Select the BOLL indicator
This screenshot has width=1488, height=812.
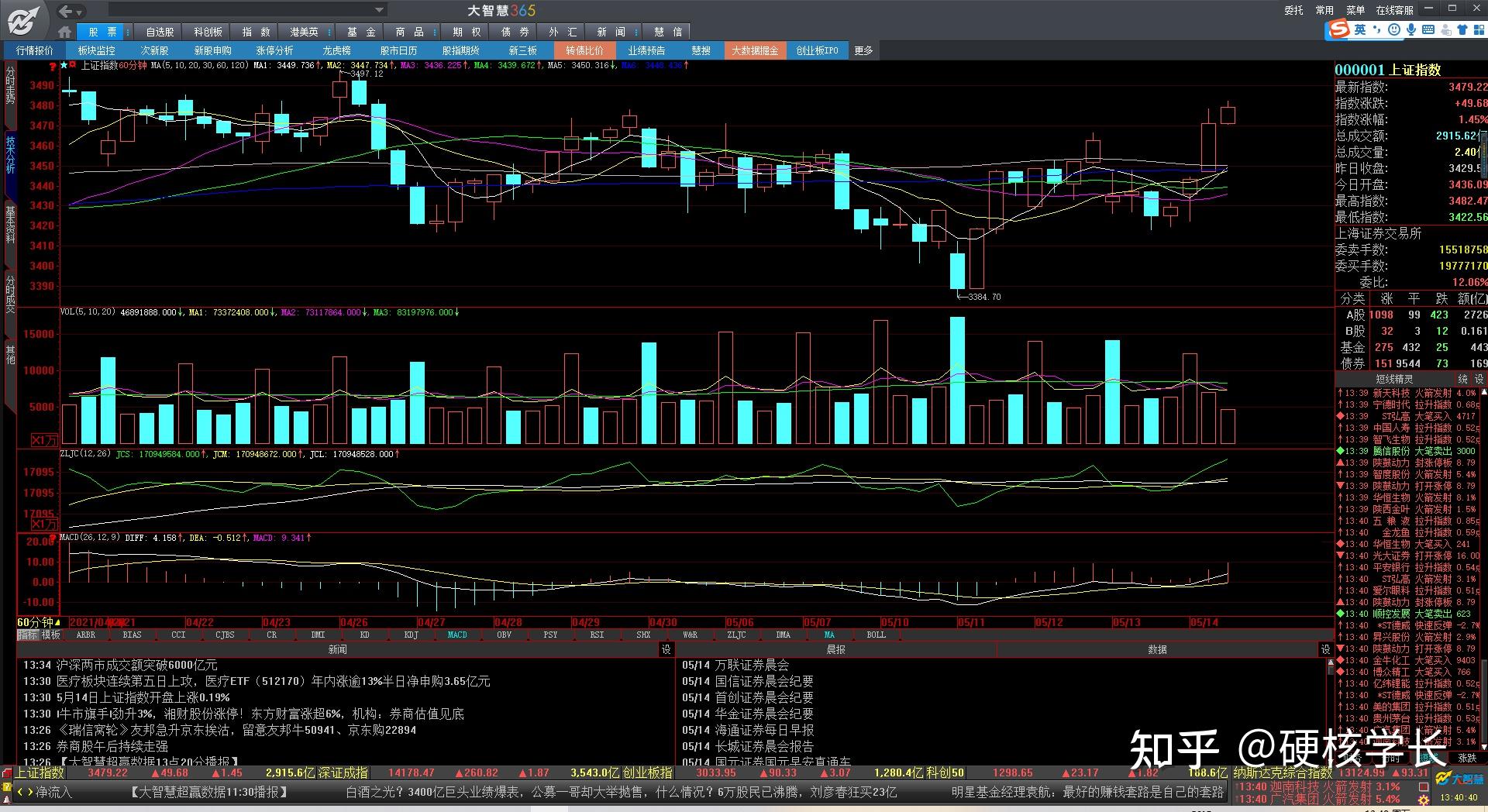pyautogui.click(x=876, y=635)
